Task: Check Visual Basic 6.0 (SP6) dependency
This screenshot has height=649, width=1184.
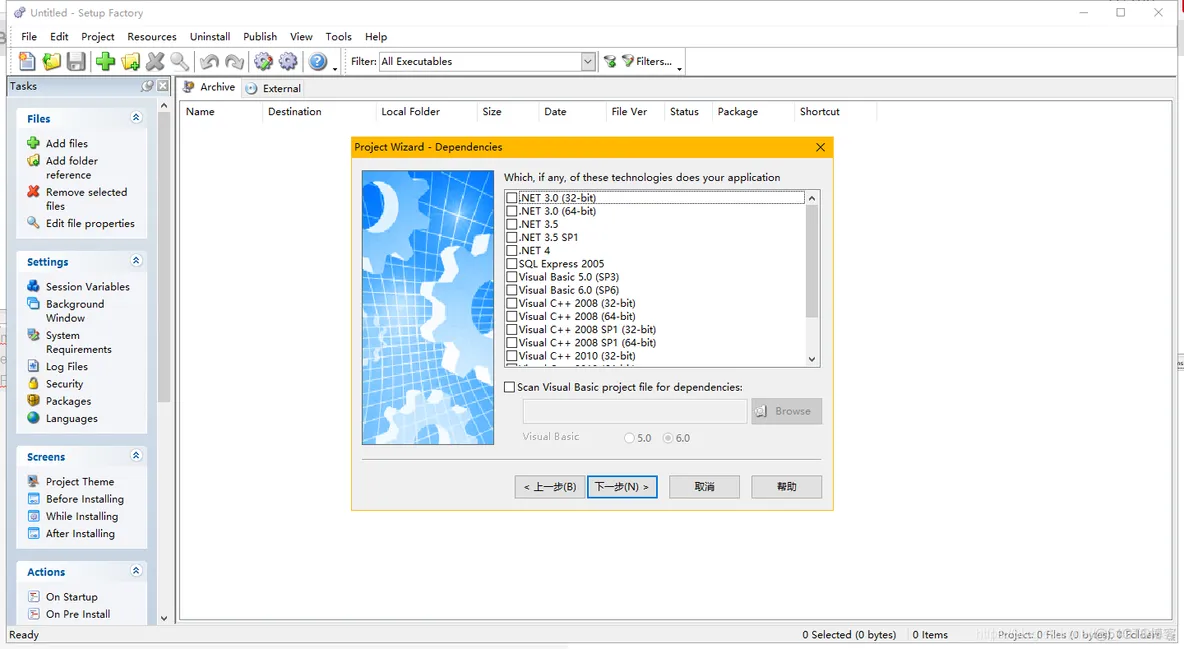Action: (512, 290)
